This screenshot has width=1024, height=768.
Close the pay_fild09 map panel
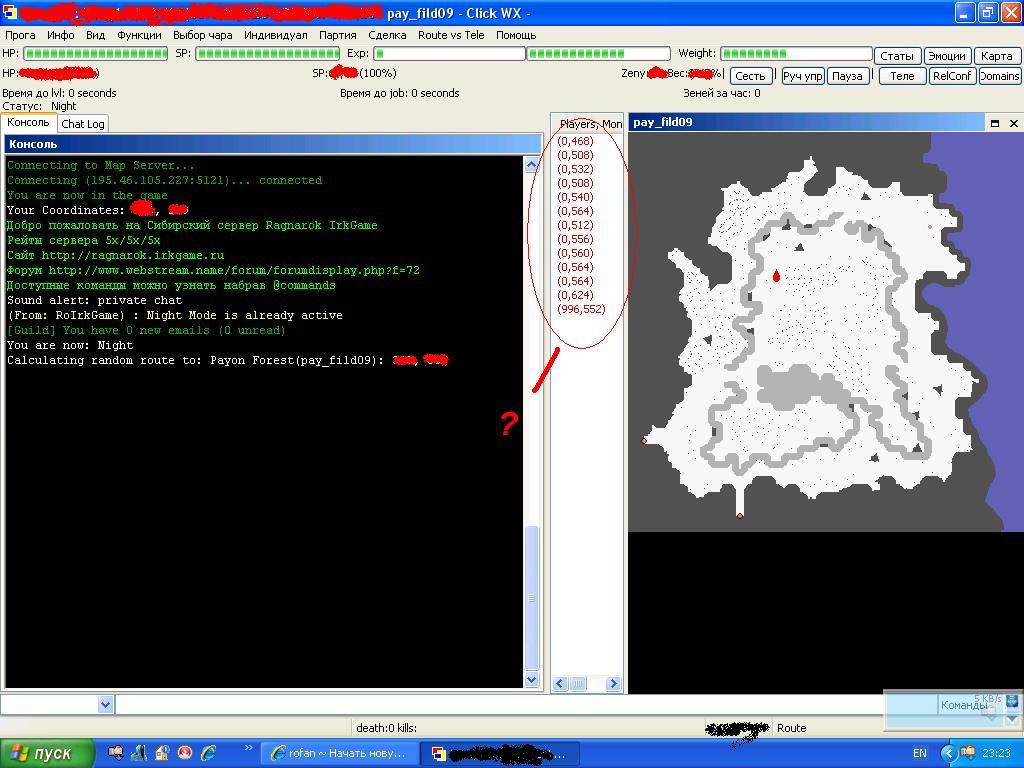click(x=1014, y=123)
